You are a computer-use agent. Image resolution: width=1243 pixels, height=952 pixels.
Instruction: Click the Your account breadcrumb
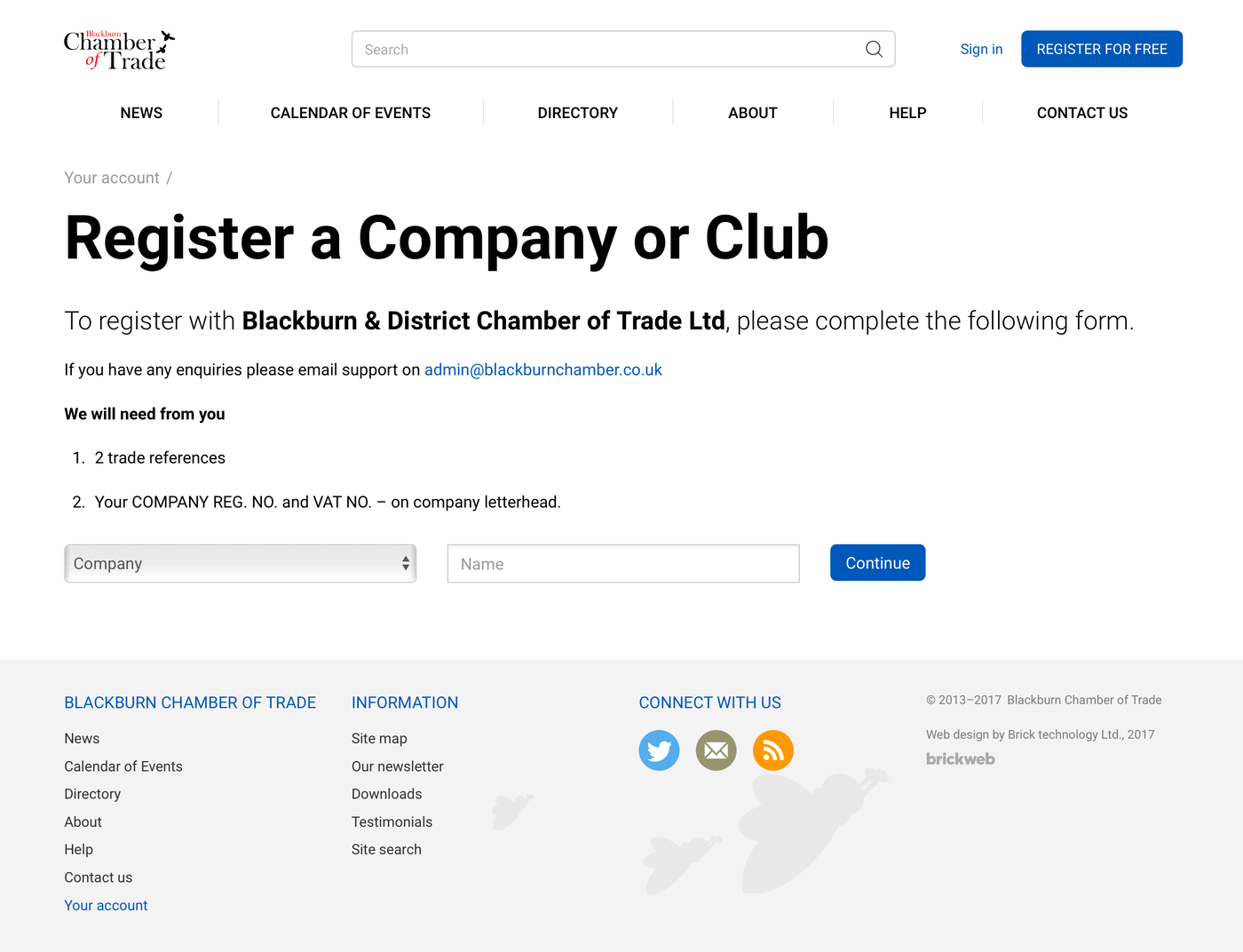[112, 178]
